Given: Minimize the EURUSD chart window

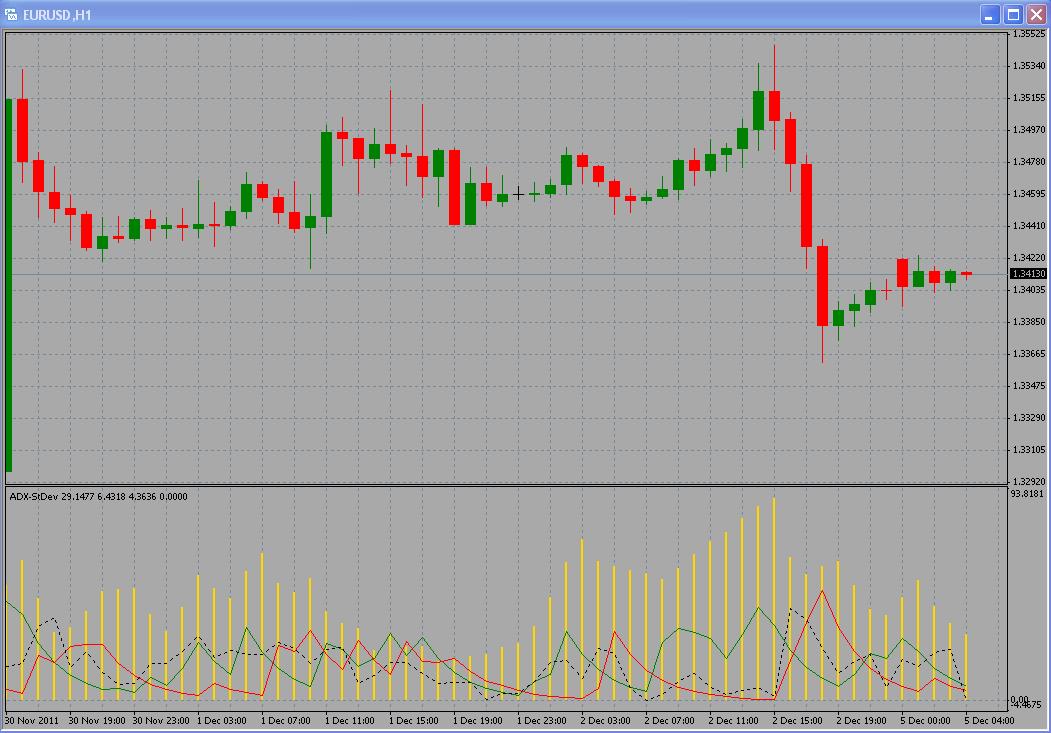Looking at the screenshot, I should tap(990, 14).
